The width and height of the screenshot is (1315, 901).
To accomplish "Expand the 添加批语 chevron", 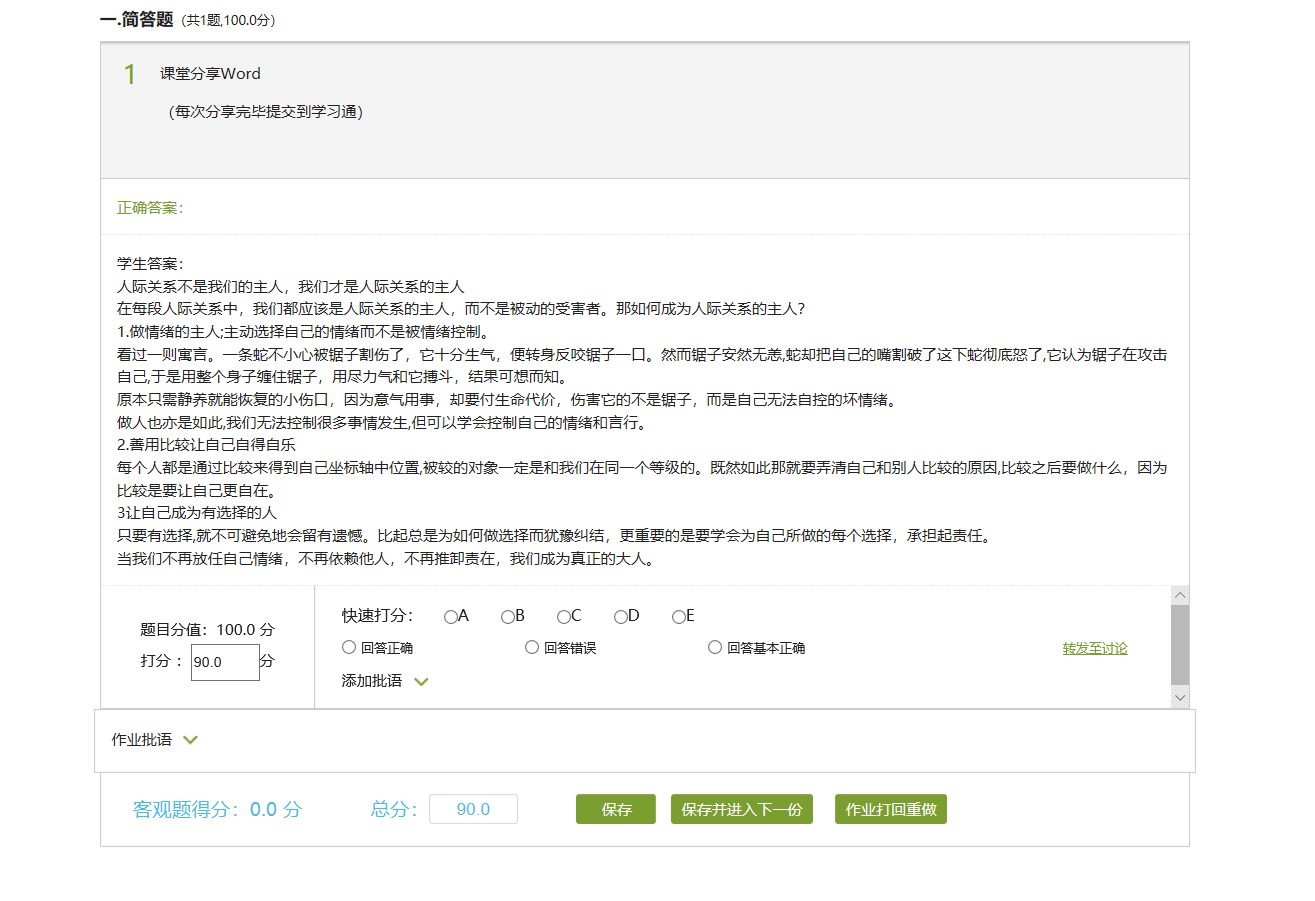I will coord(421,682).
